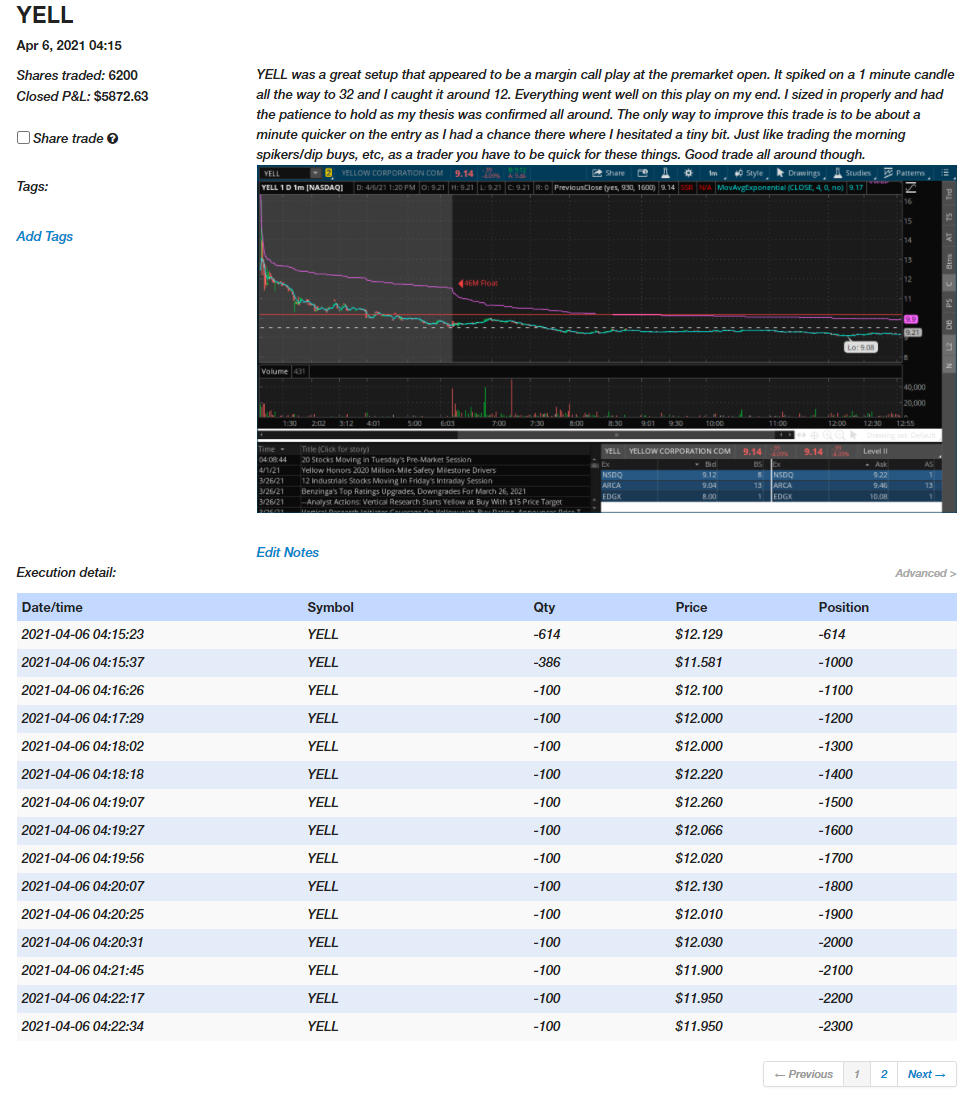
Task: Click the $12.020 price cell
Action: point(699,859)
